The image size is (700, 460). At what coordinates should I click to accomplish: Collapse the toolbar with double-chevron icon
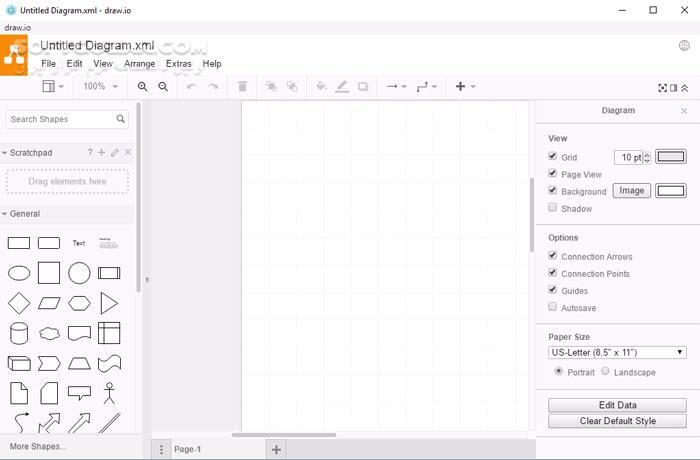click(x=684, y=88)
